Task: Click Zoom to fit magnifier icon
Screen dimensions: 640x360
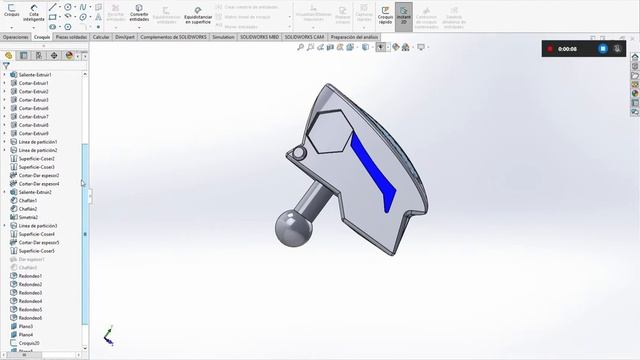Action: point(300,47)
